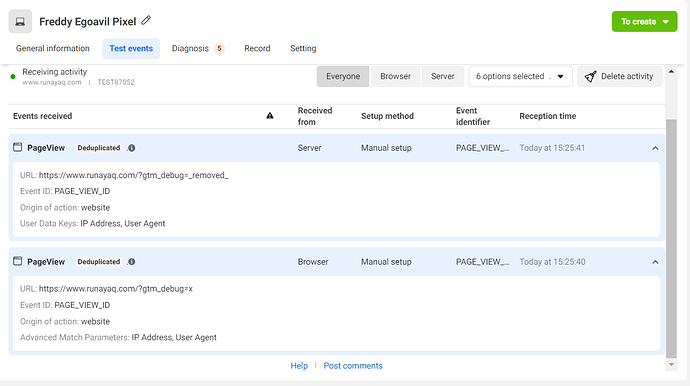
Task: Click scrollbar down arrow
Action: [671, 365]
